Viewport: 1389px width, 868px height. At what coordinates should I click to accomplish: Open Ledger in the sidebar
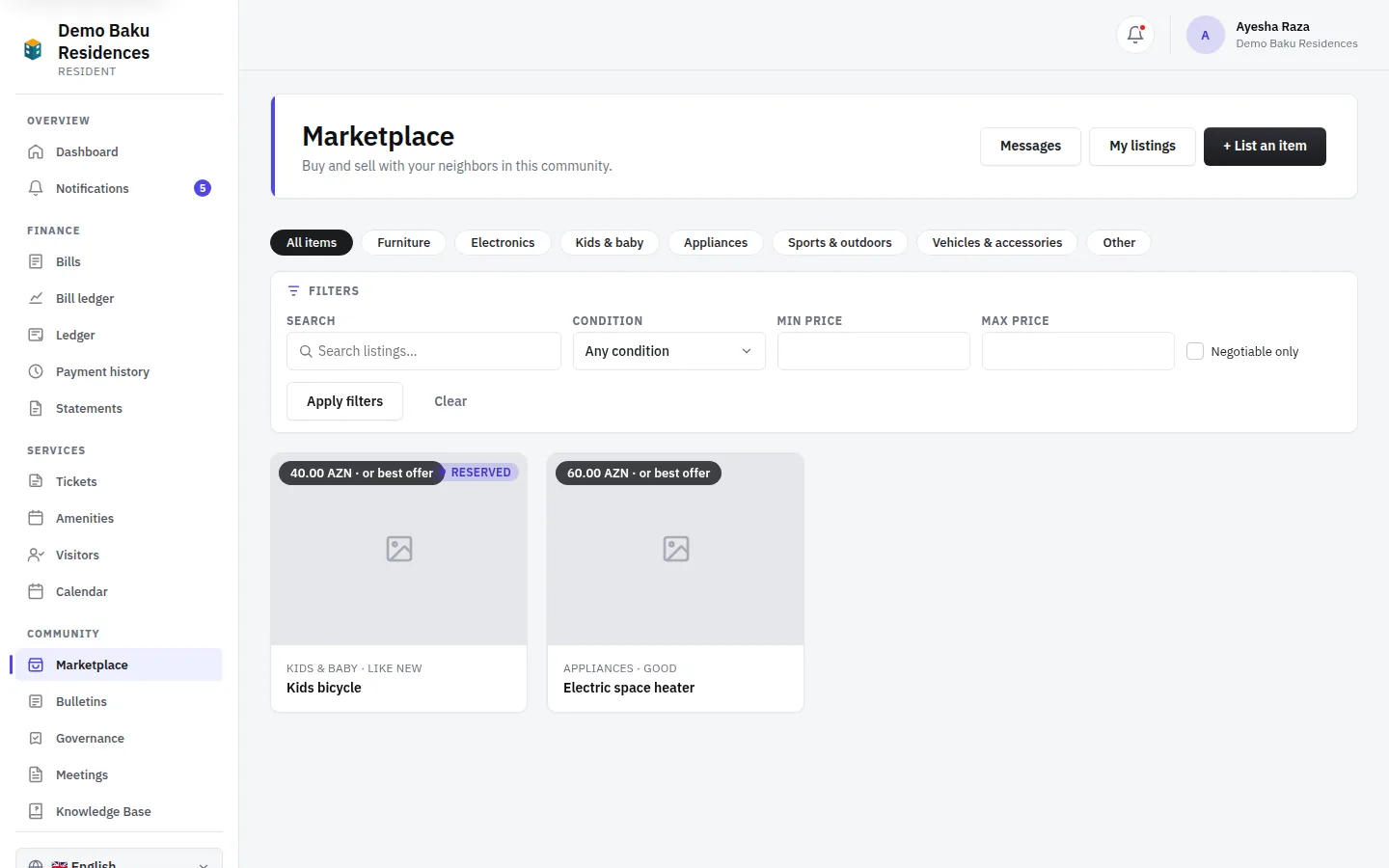click(x=119, y=335)
